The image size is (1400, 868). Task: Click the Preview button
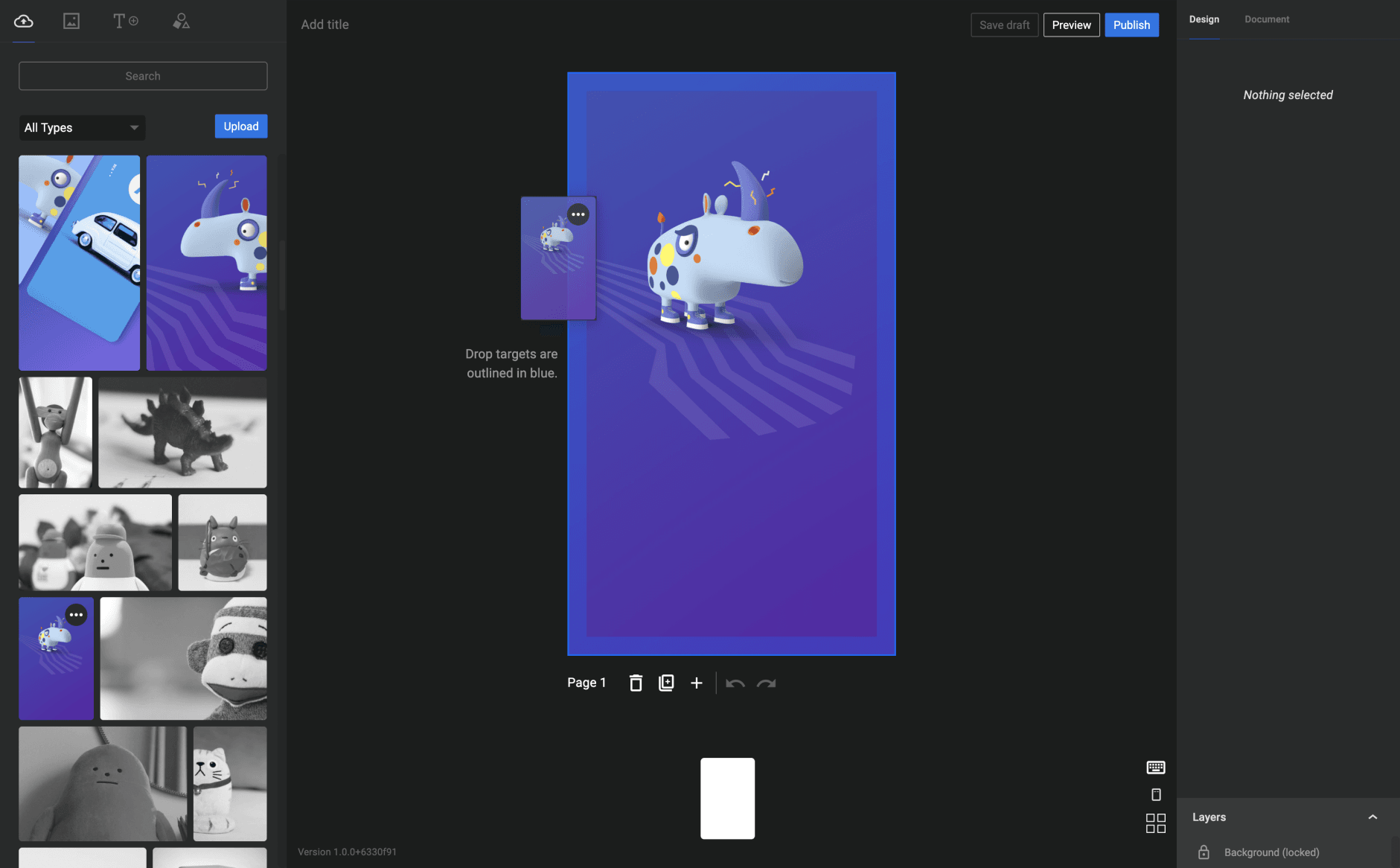click(1071, 25)
